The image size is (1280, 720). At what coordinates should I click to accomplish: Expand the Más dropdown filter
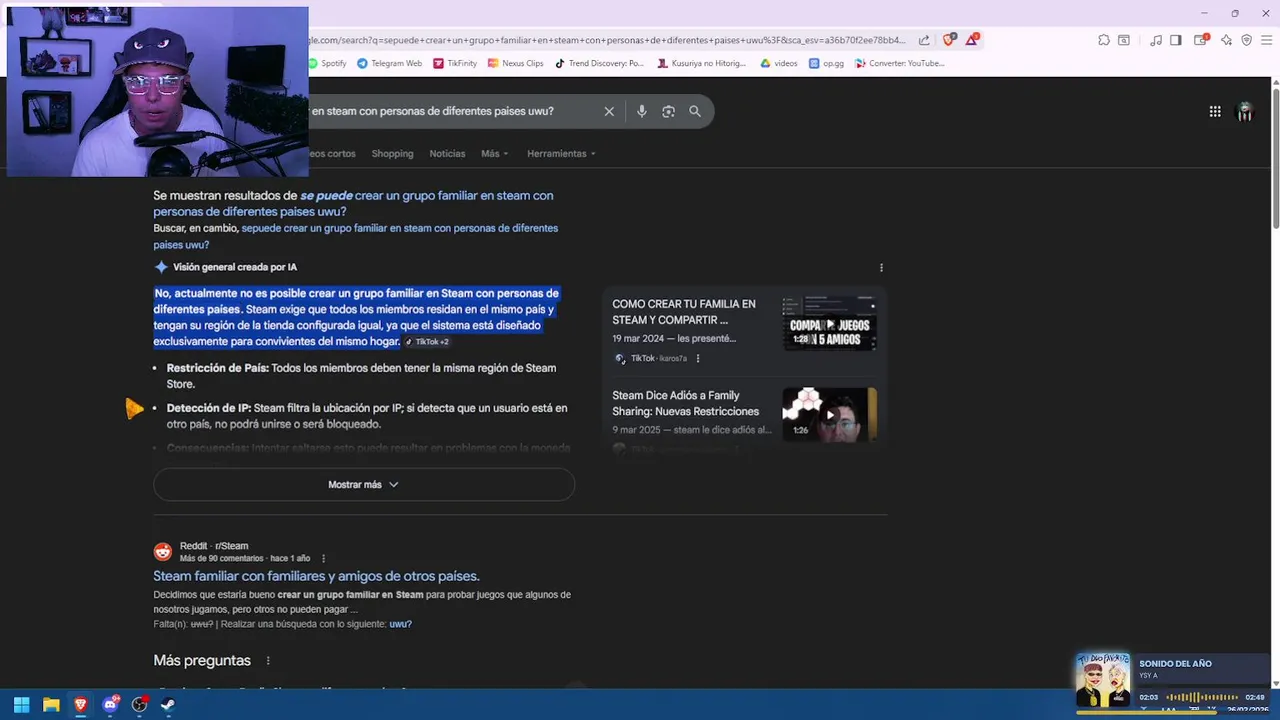494,153
